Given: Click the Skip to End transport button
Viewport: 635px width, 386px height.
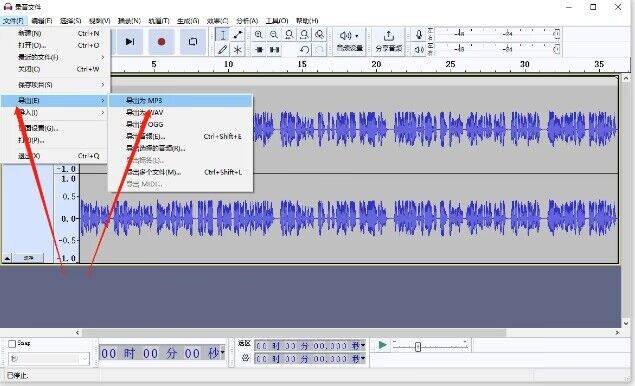Looking at the screenshot, I should [x=130, y=42].
